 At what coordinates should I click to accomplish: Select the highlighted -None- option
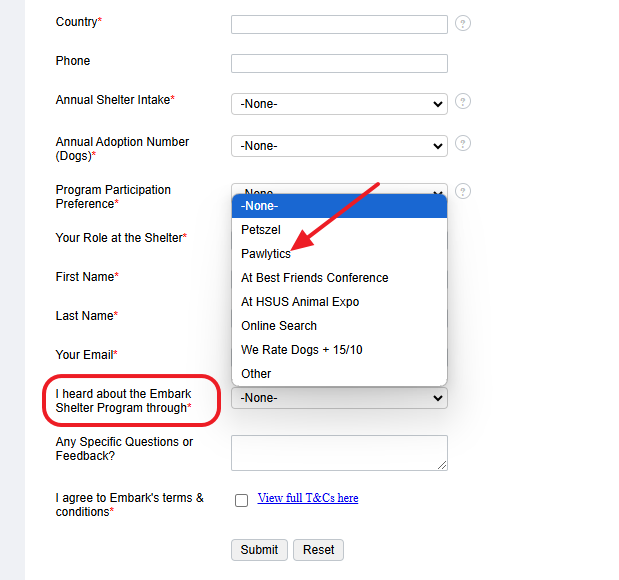pyautogui.click(x=339, y=206)
